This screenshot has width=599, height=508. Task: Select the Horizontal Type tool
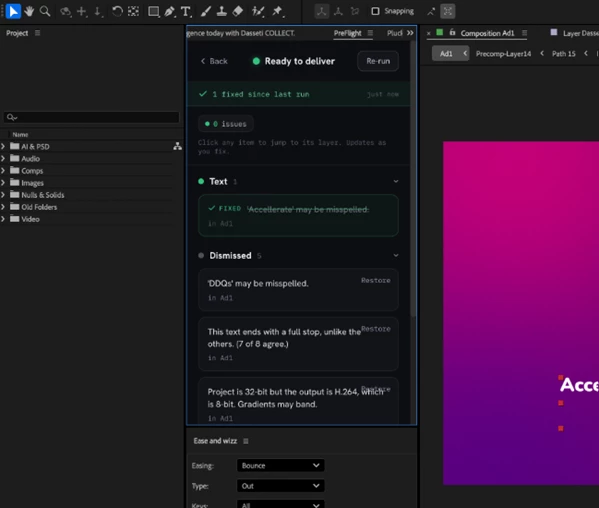pyautogui.click(x=186, y=11)
